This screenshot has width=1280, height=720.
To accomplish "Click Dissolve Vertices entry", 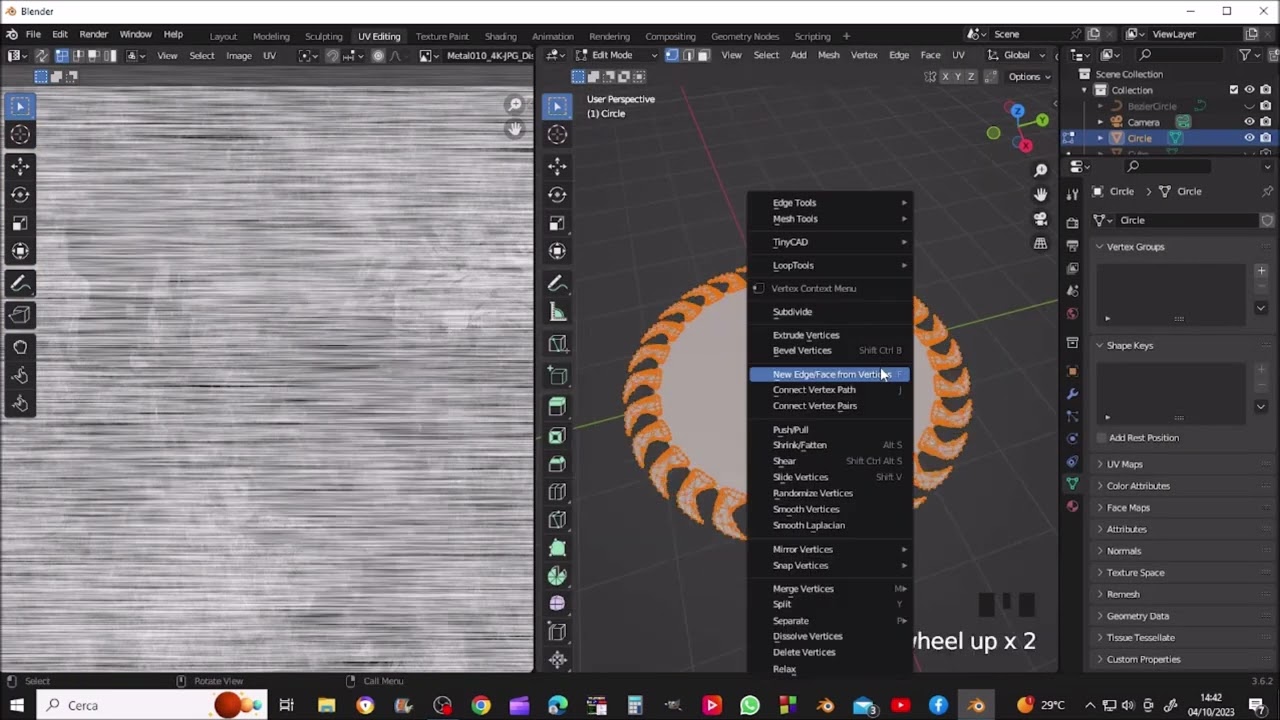I will click(829, 636).
